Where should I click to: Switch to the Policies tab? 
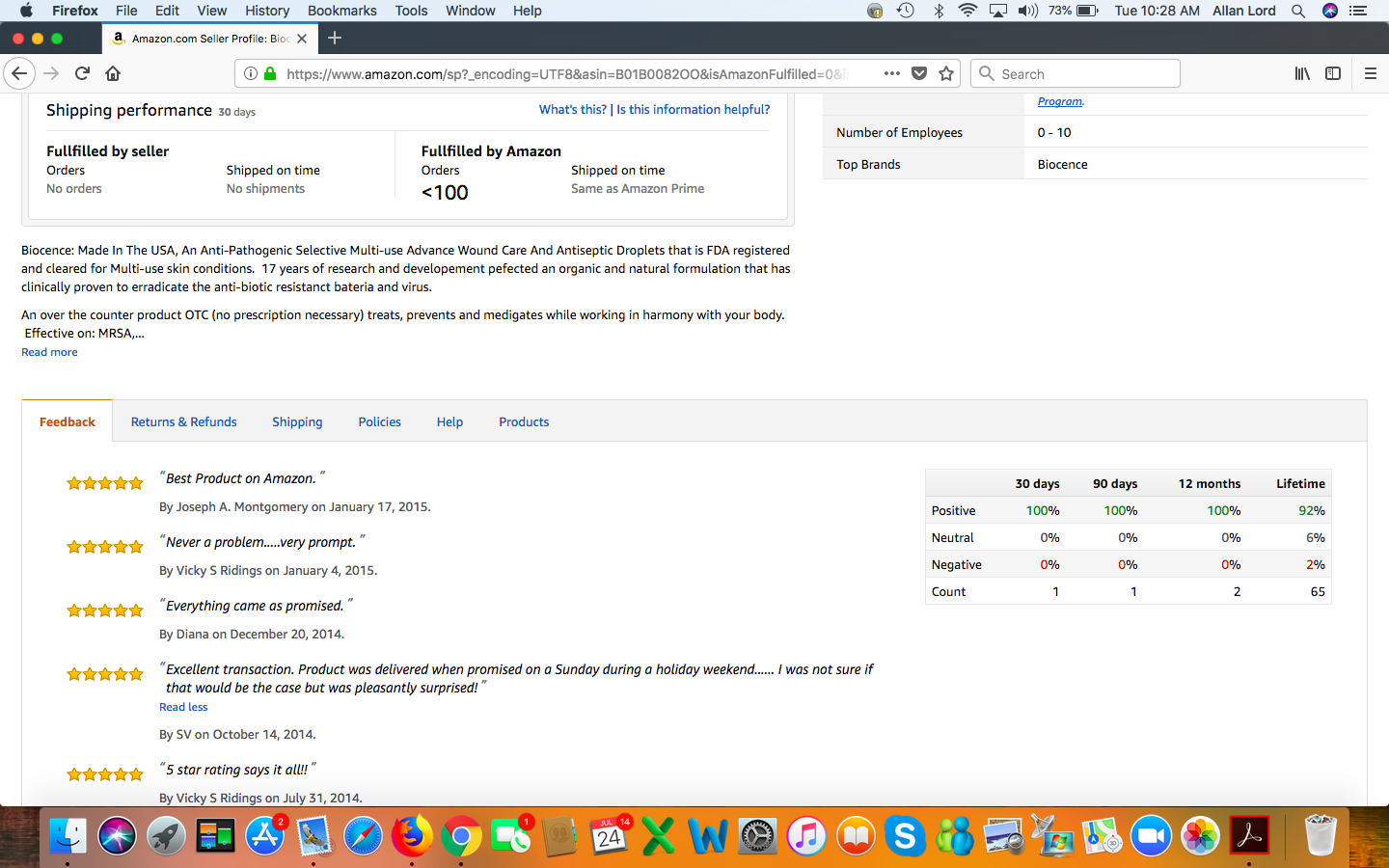click(x=380, y=421)
